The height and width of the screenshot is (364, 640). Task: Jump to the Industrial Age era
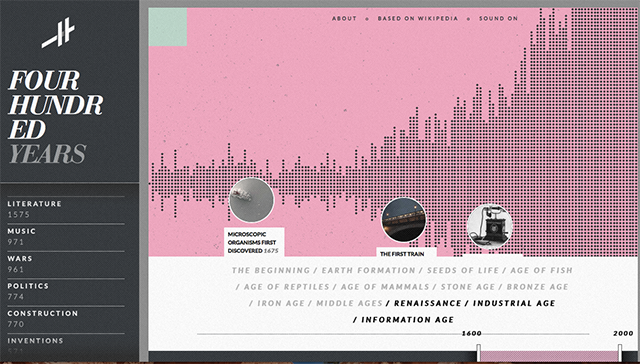coord(514,303)
